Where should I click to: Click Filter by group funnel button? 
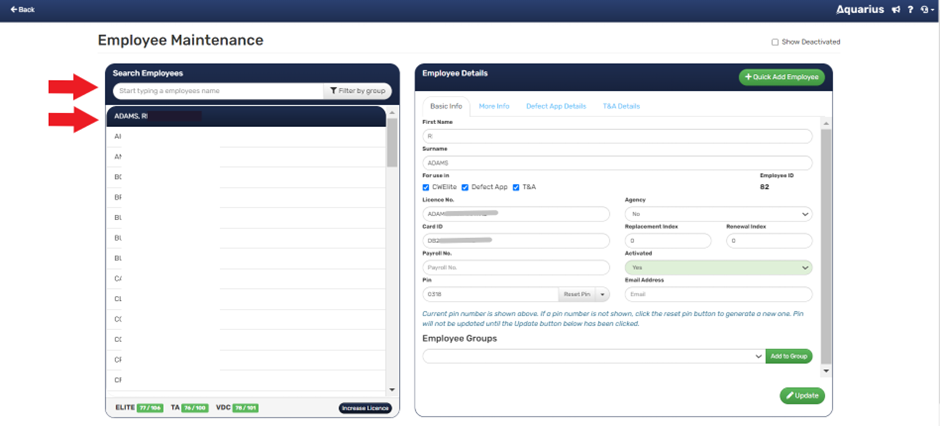click(x=358, y=91)
